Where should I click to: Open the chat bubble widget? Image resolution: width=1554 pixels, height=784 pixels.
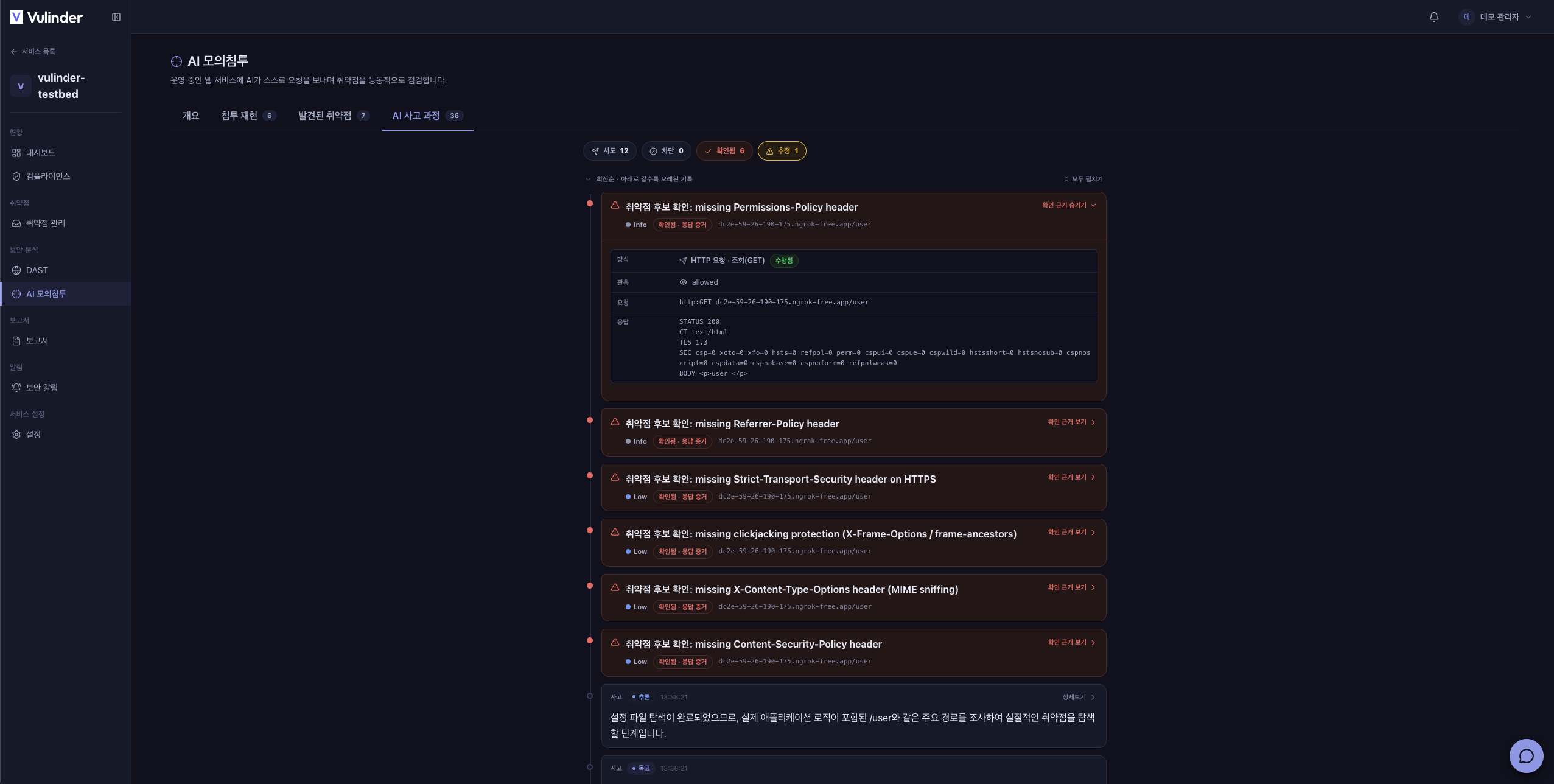click(x=1526, y=756)
